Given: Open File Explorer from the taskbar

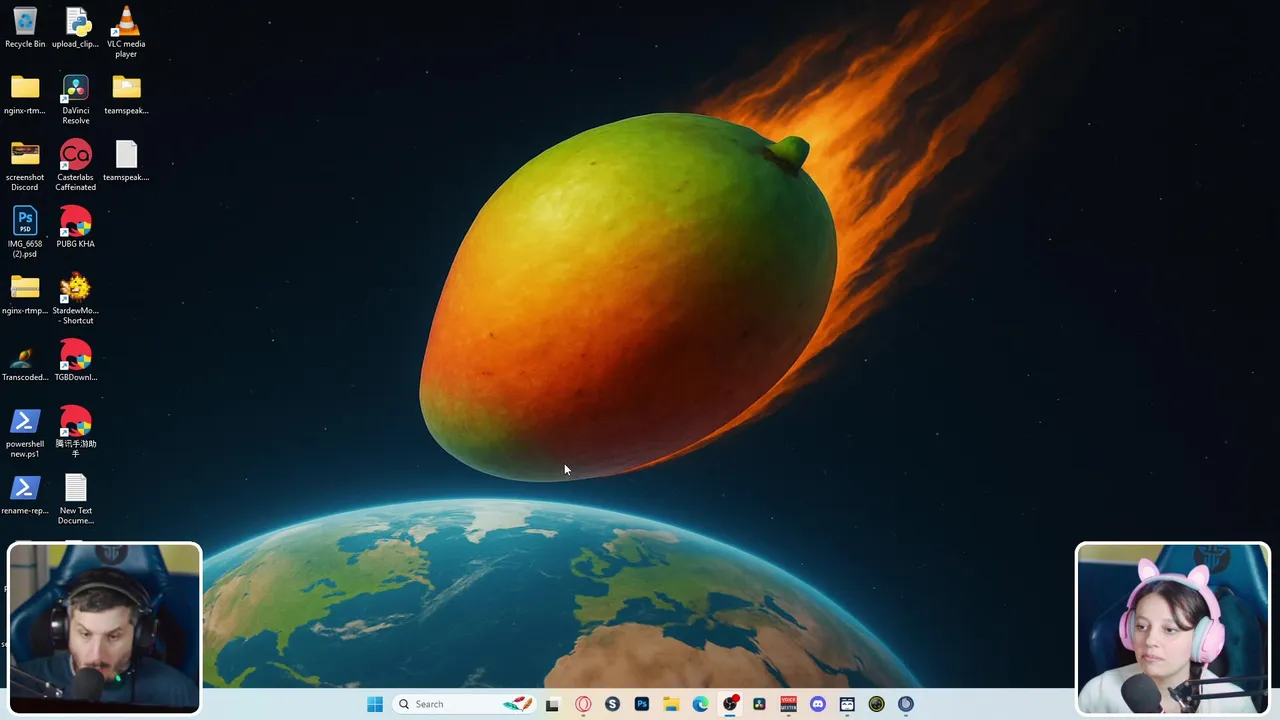Looking at the screenshot, I should pyautogui.click(x=671, y=704).
